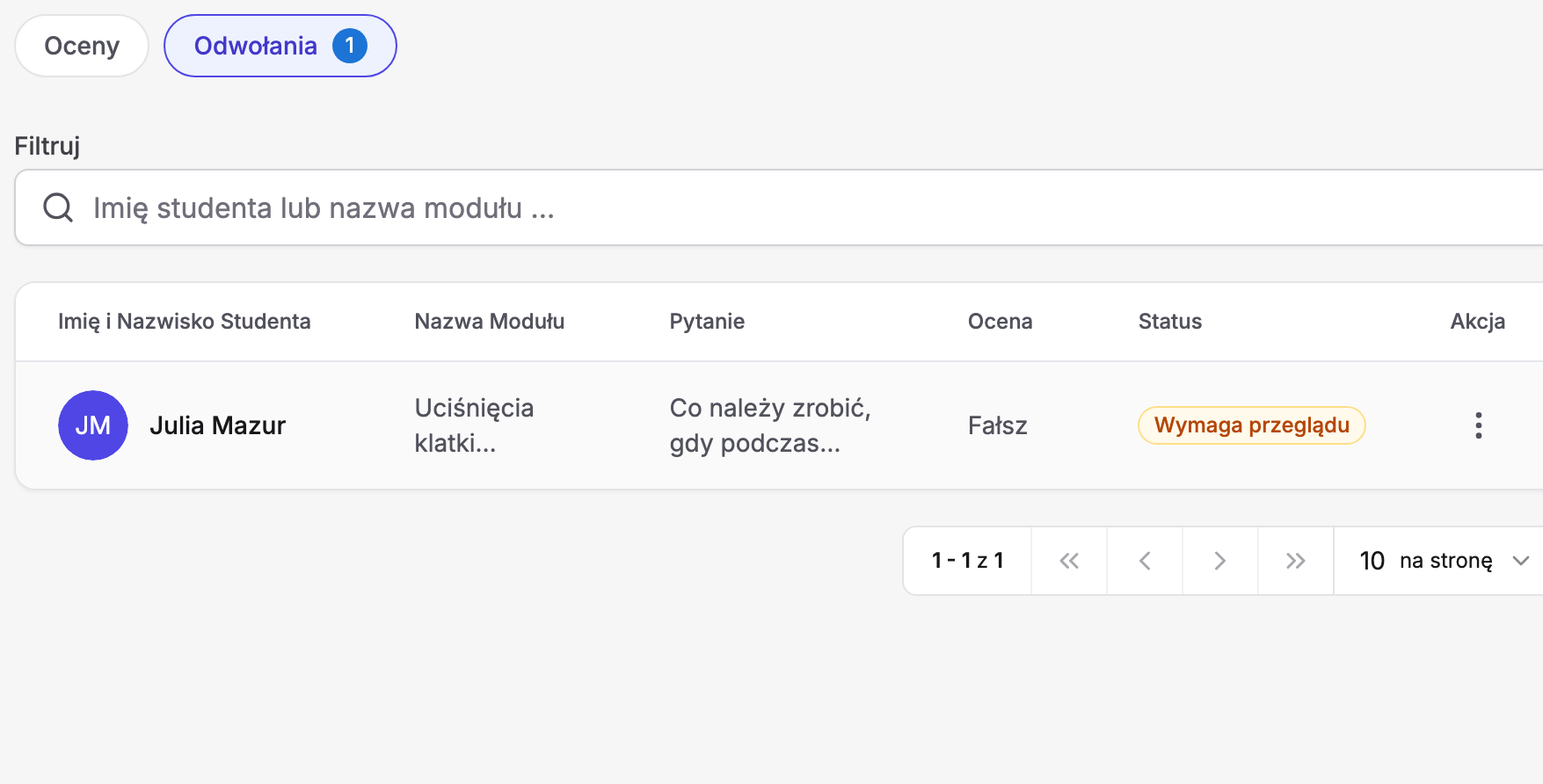1543x784 pixels.
Task: Click the Filtruj label
Action: pos(47,146)
